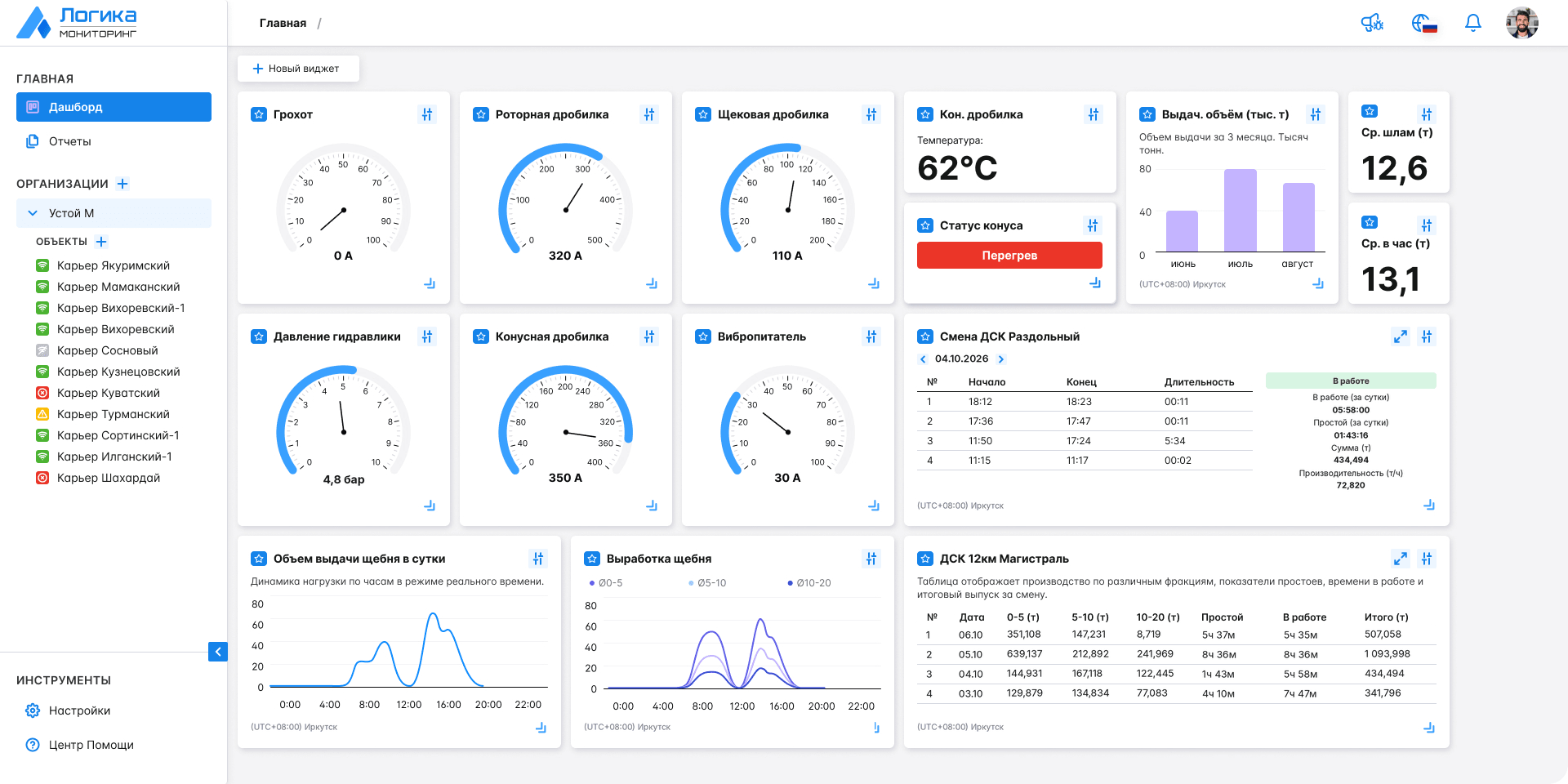Go to next date after 04.10.2026
The height and width of the screenshot is (784, 1568).
[x=1001, y=359]
